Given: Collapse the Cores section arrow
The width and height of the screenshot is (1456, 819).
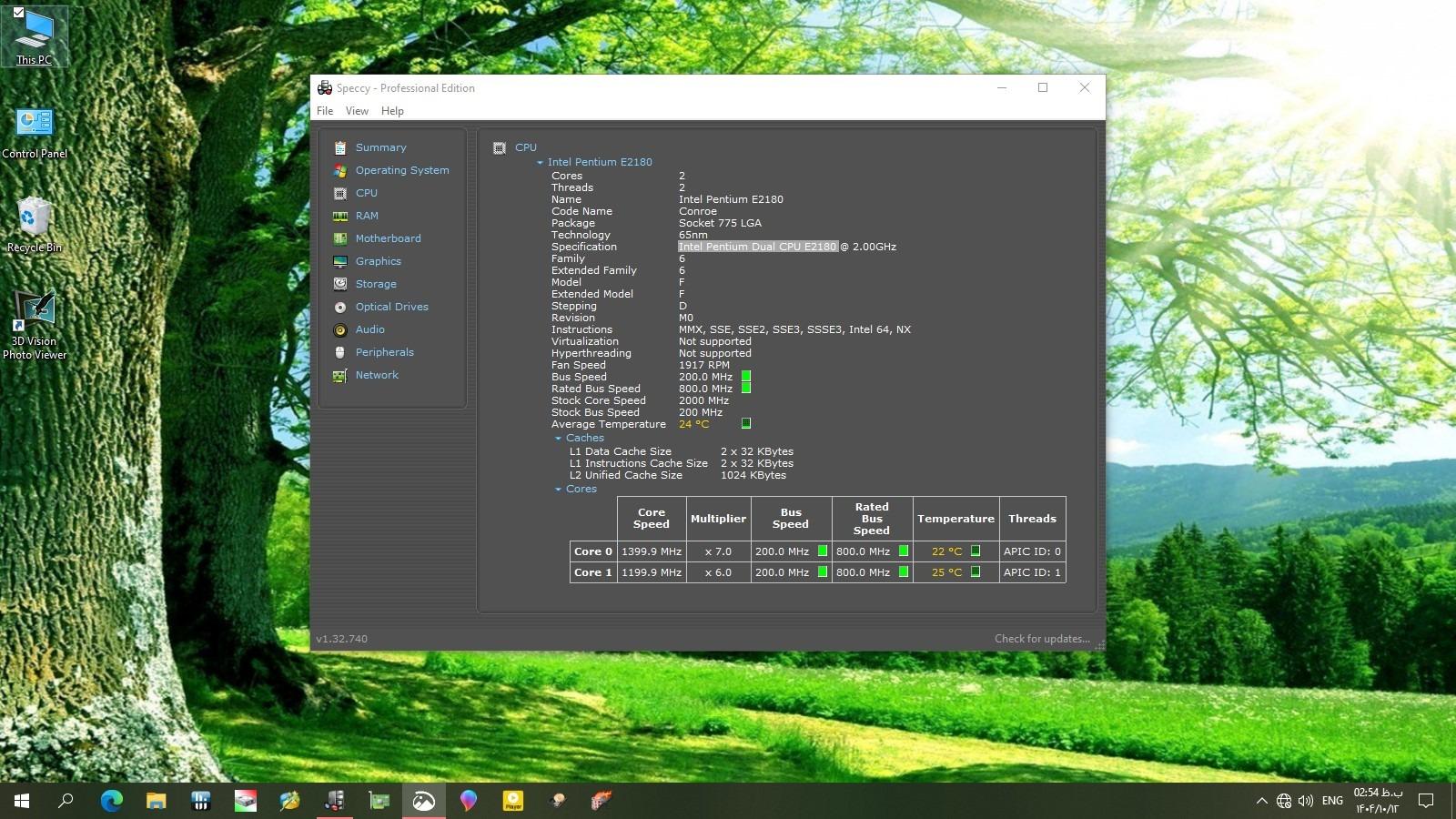Looking at the screenshot, I should pos(558,490).
